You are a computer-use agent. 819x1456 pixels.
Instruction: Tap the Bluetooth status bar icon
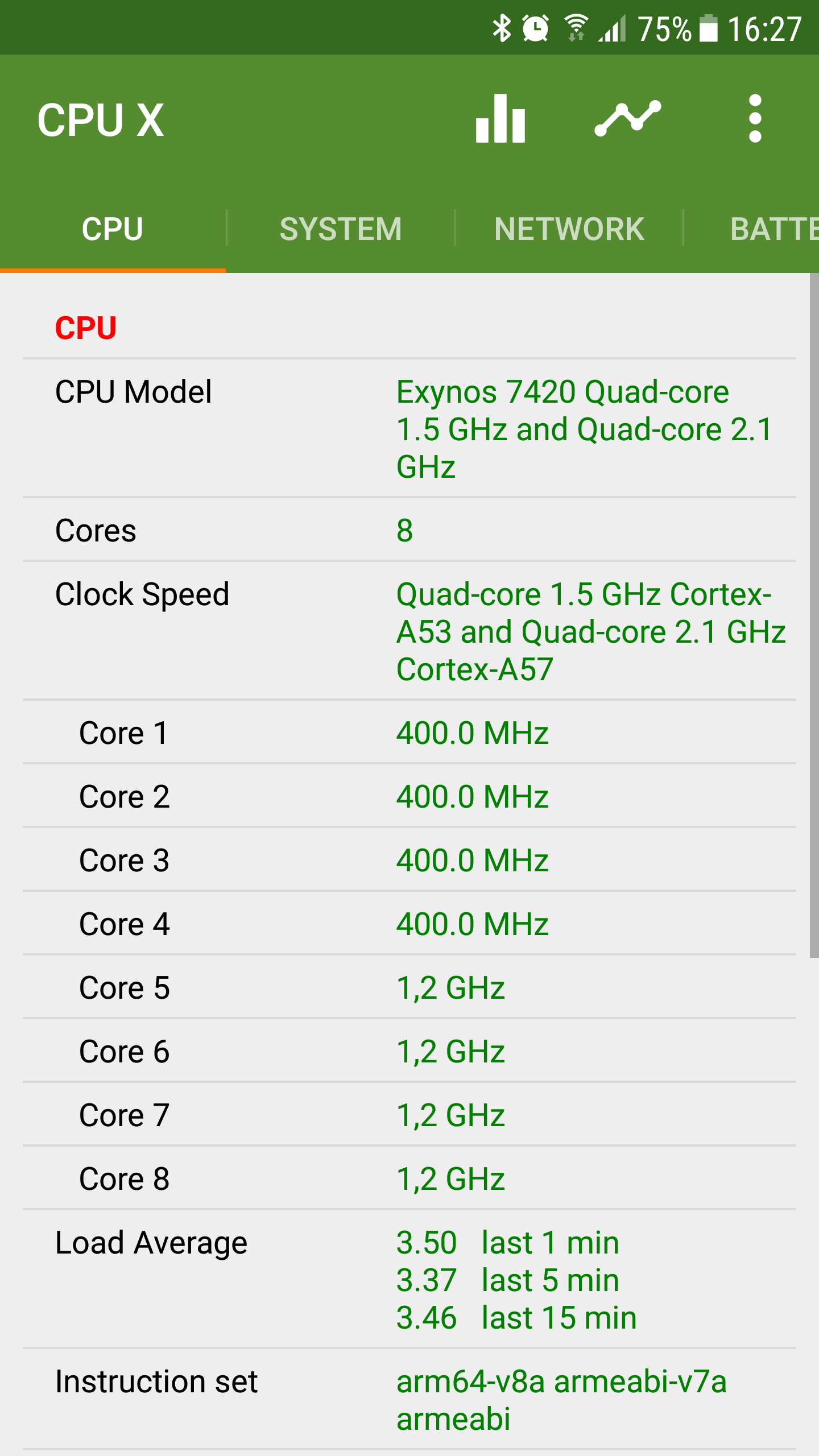502,28
